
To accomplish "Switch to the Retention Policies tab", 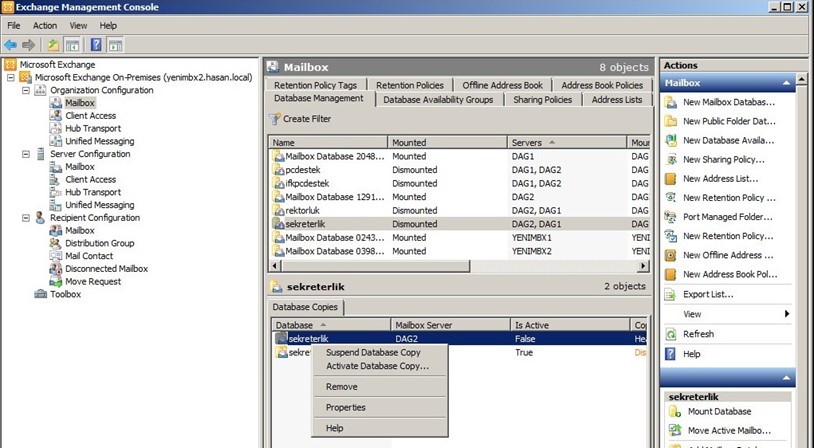I will 410,85.
